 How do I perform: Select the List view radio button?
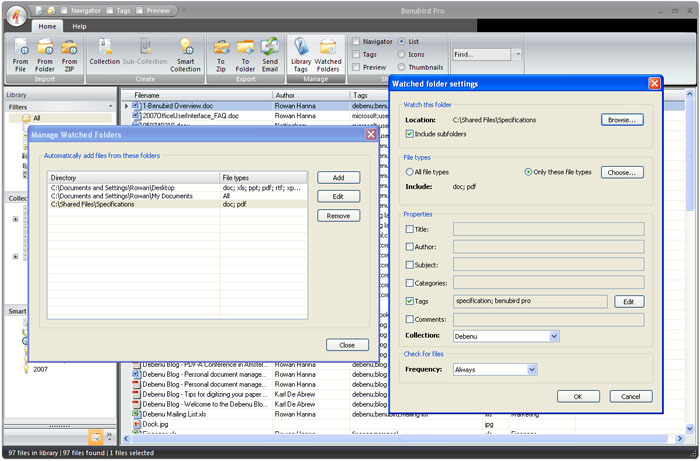pyautogui.click(x=401, y=42)
